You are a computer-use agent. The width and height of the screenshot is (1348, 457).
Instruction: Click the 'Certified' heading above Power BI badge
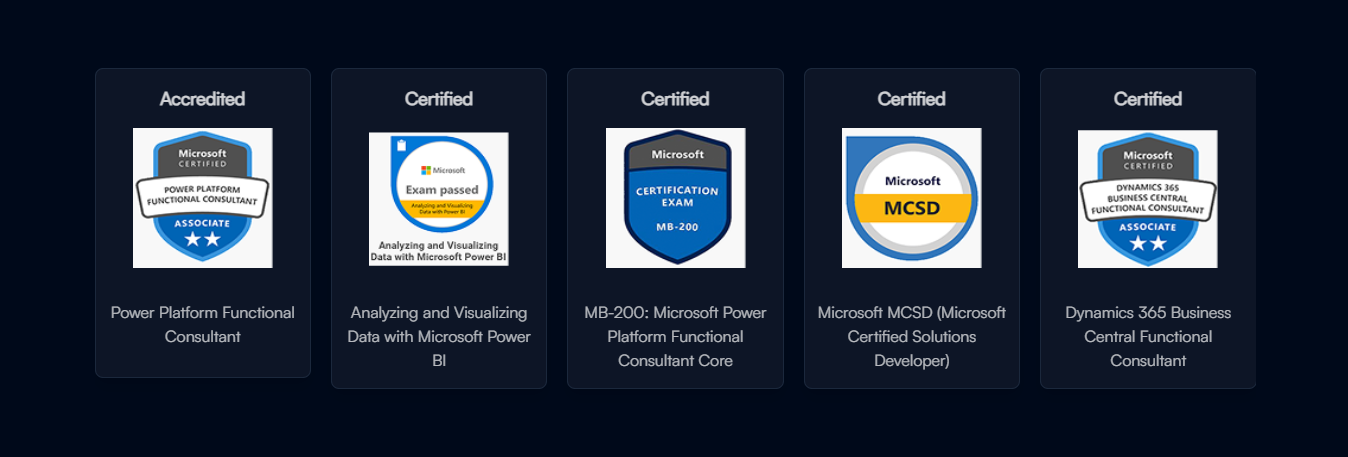[439, 99]
